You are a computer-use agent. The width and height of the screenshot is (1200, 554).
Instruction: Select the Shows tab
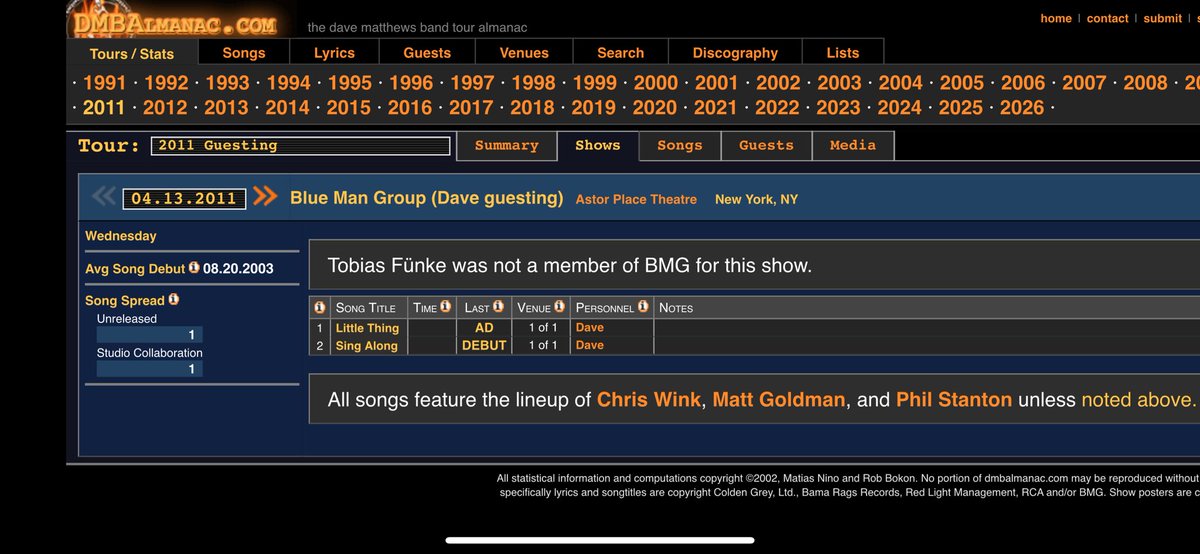coord(598,145)
